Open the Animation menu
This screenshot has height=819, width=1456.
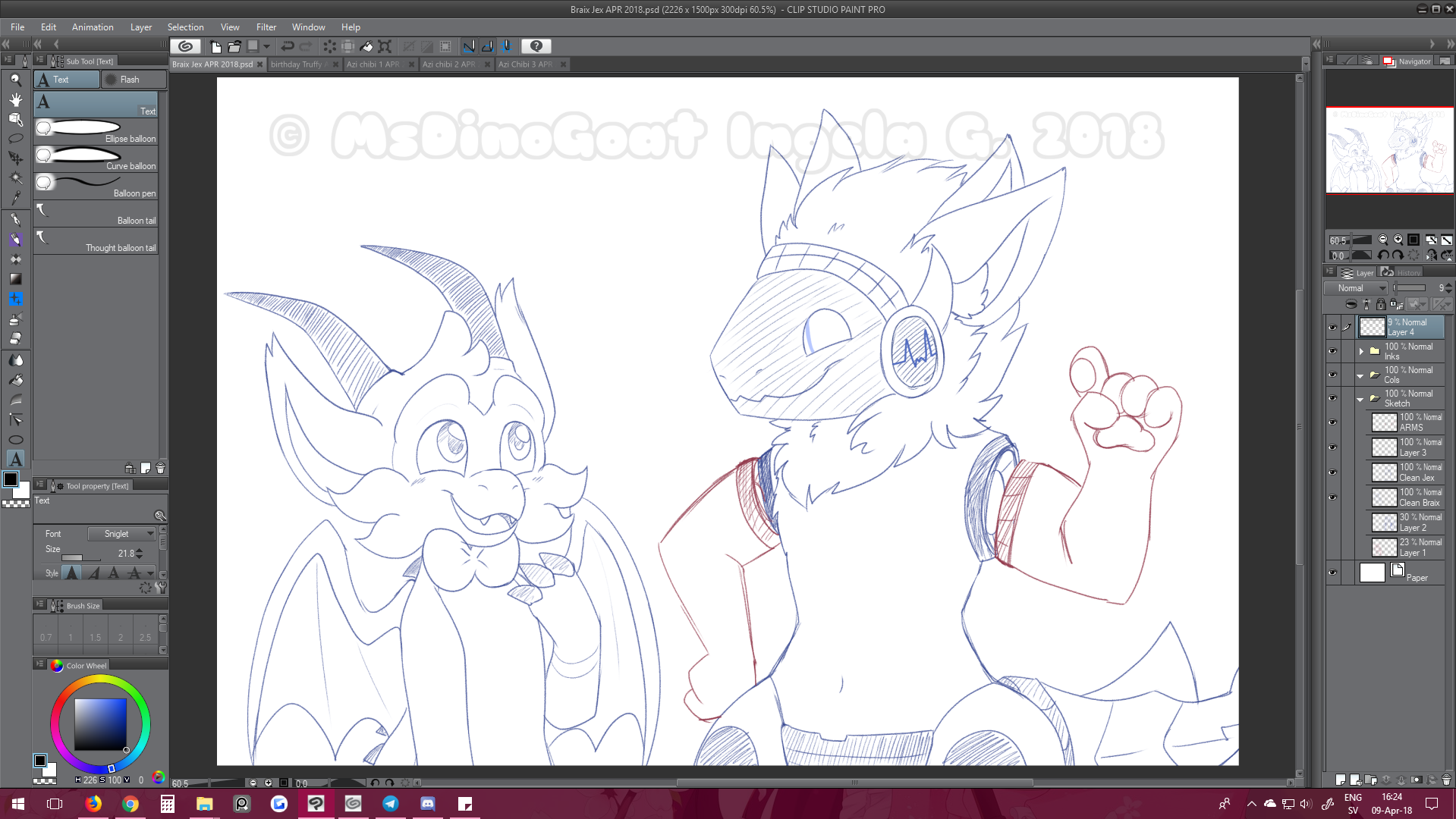click(x=93, y=27)
